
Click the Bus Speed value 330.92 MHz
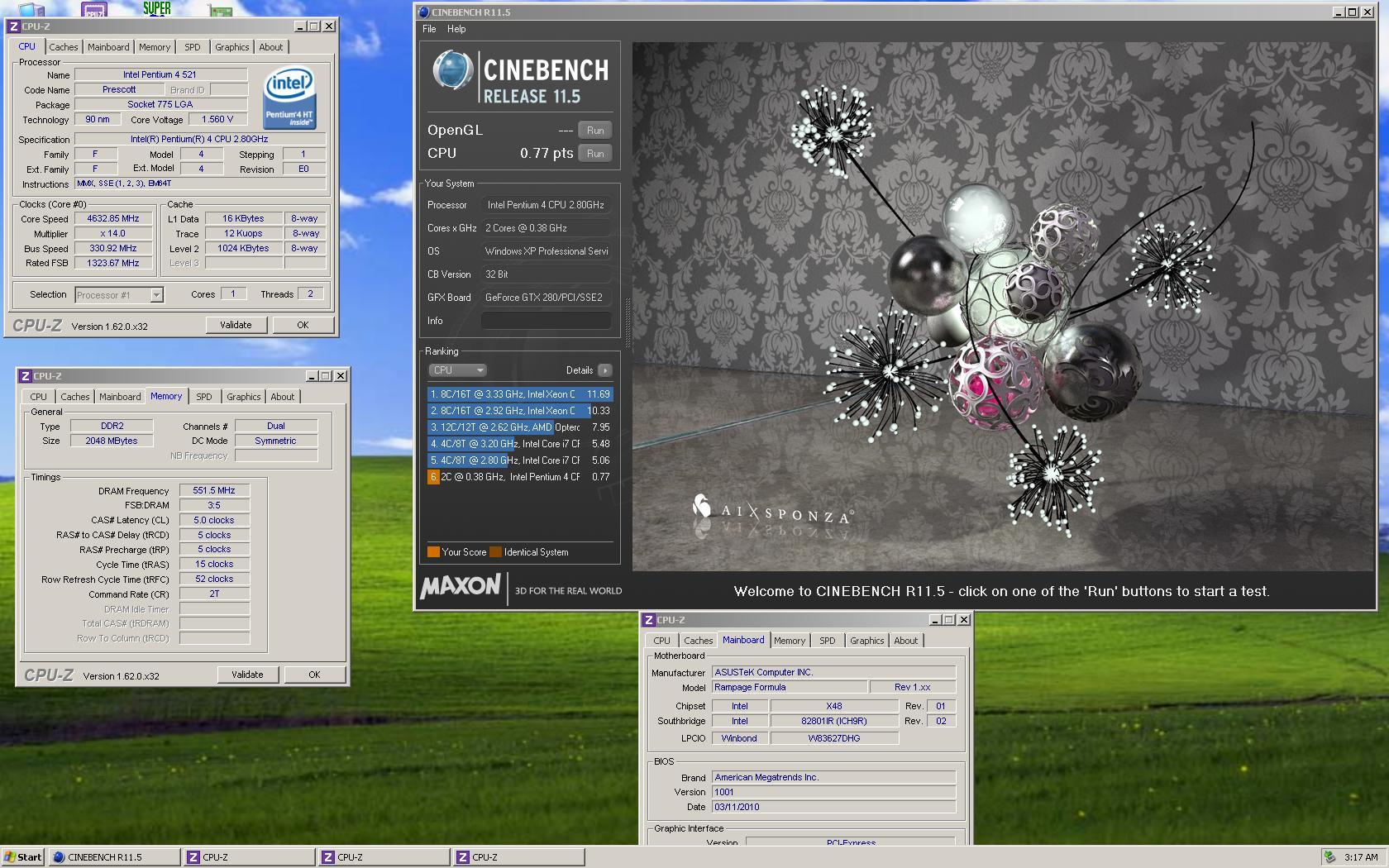[x=113, y=248]
